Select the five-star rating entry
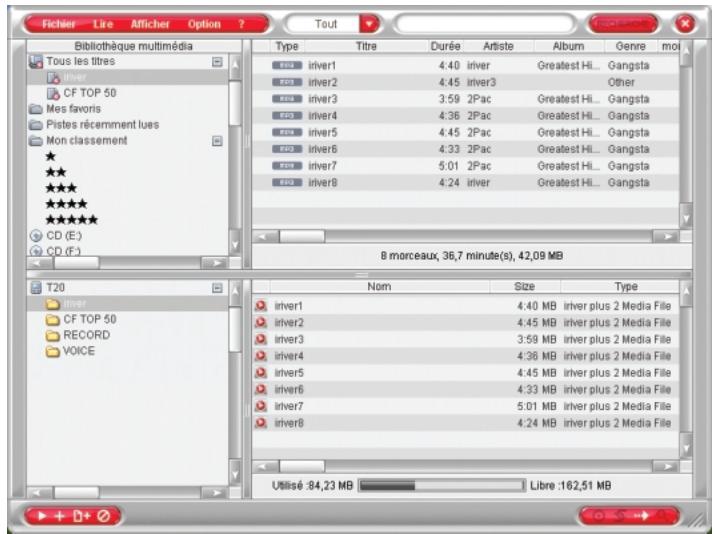 point(72,220)
